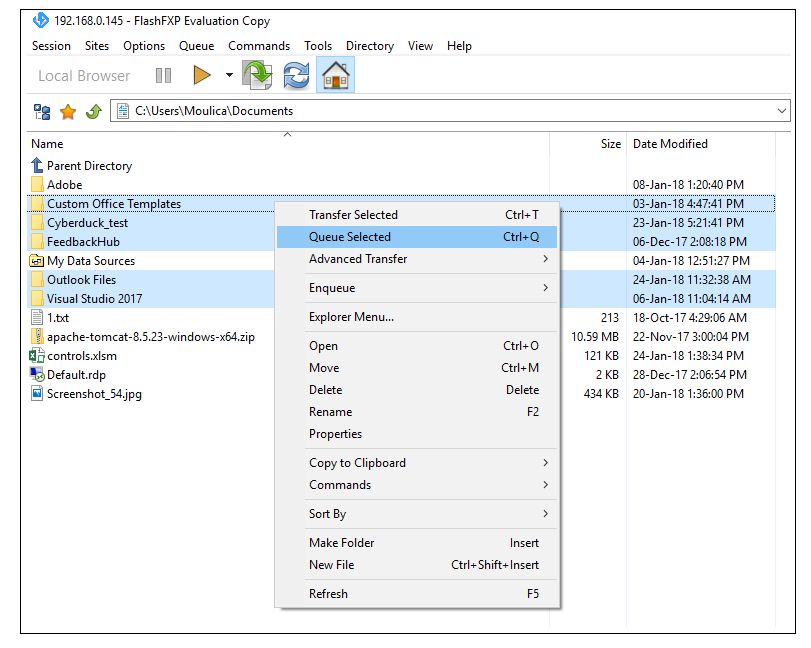811x648 pixels.
Task: Expand the Enqueue submenu
Action: 417,288
